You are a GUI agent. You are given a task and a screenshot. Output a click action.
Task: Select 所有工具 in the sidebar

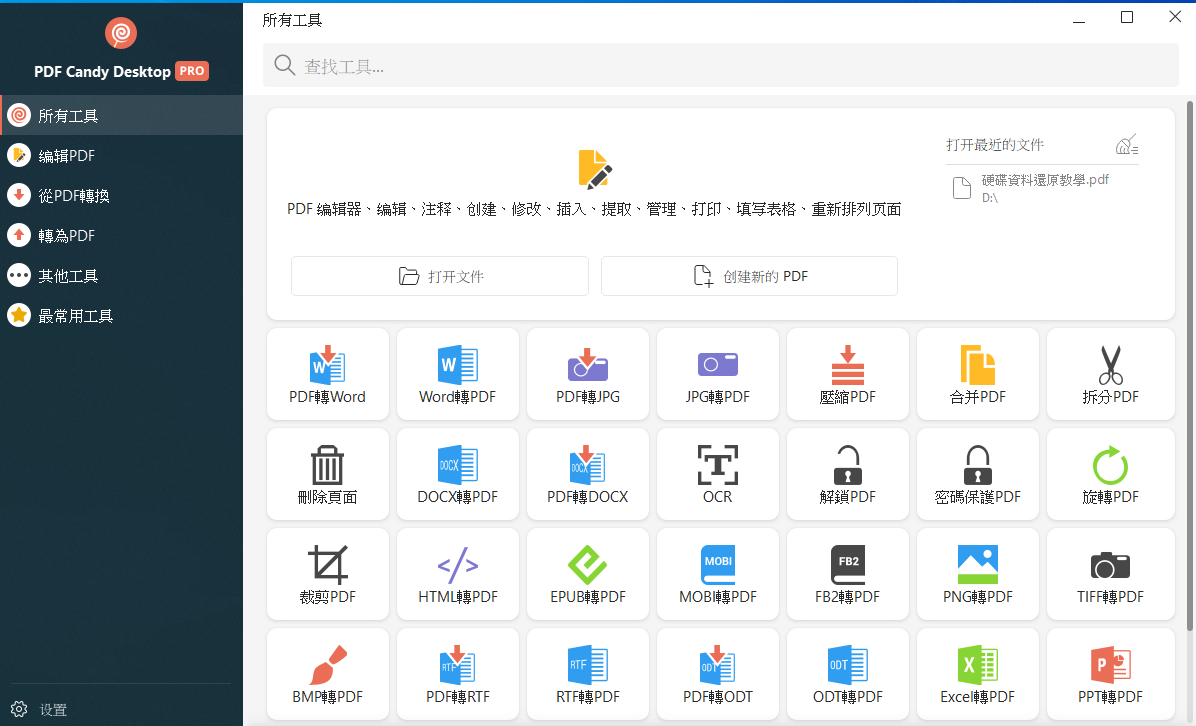pyautogui.click(x=121, y=116)
